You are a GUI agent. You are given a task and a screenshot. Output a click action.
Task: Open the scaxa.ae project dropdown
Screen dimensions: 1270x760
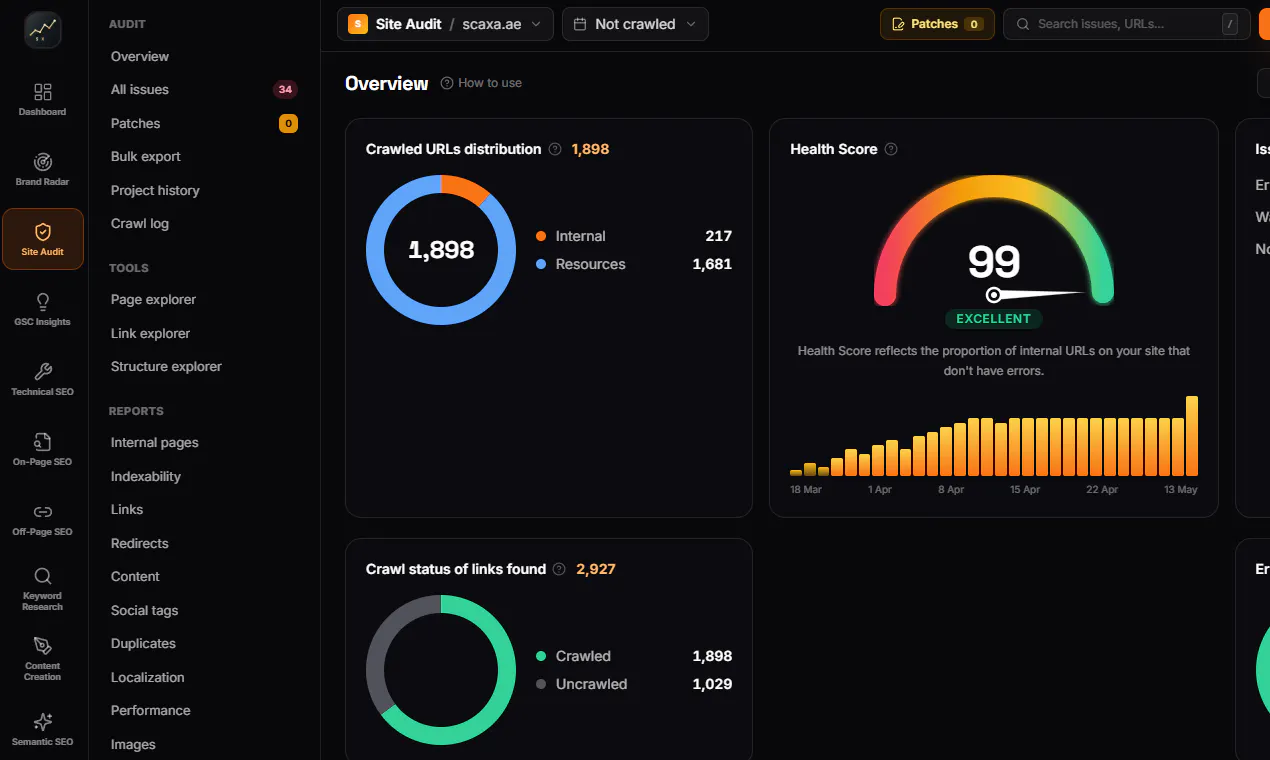(501, 24)
